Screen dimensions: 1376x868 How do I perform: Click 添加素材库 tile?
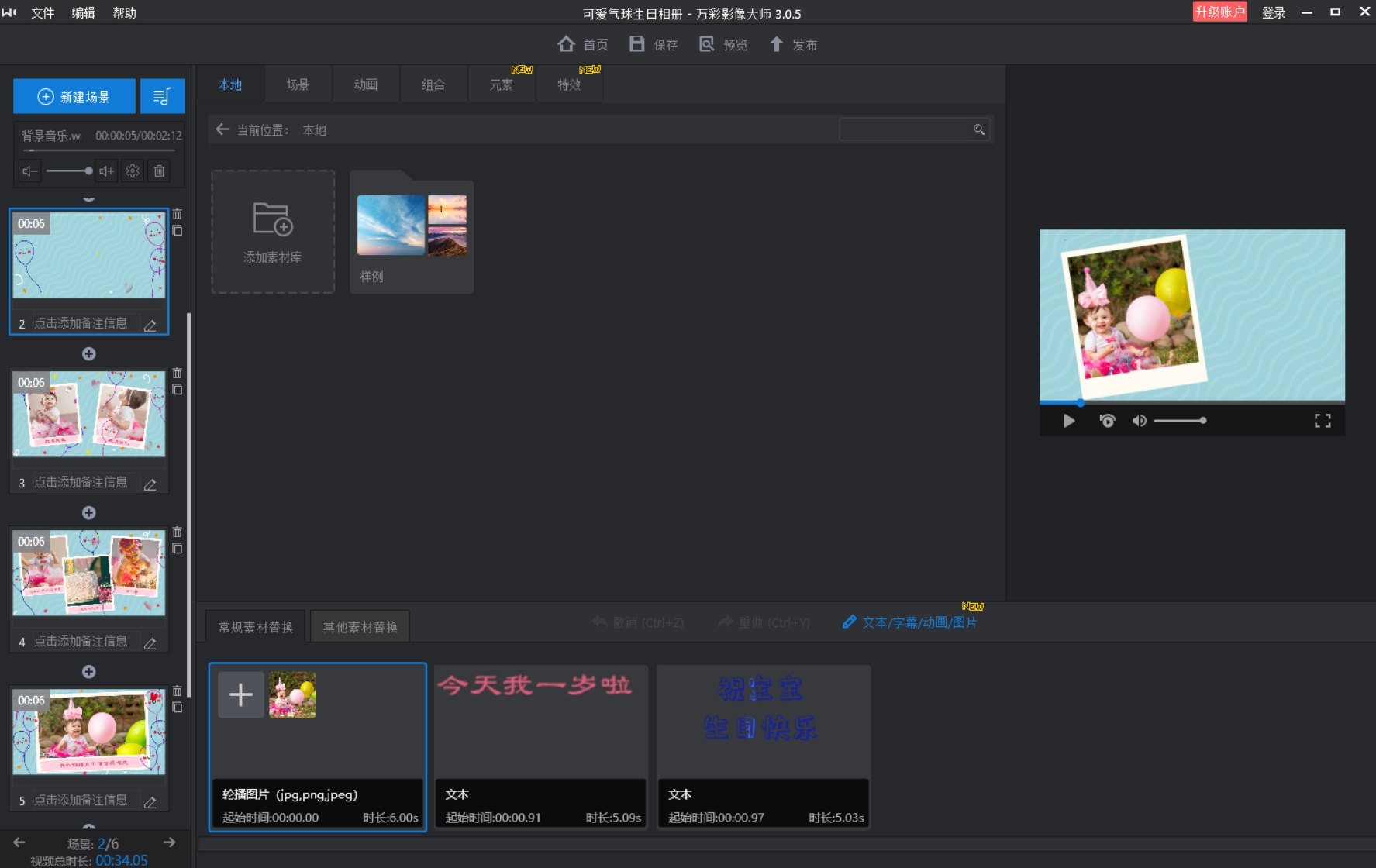coord(273,232)
